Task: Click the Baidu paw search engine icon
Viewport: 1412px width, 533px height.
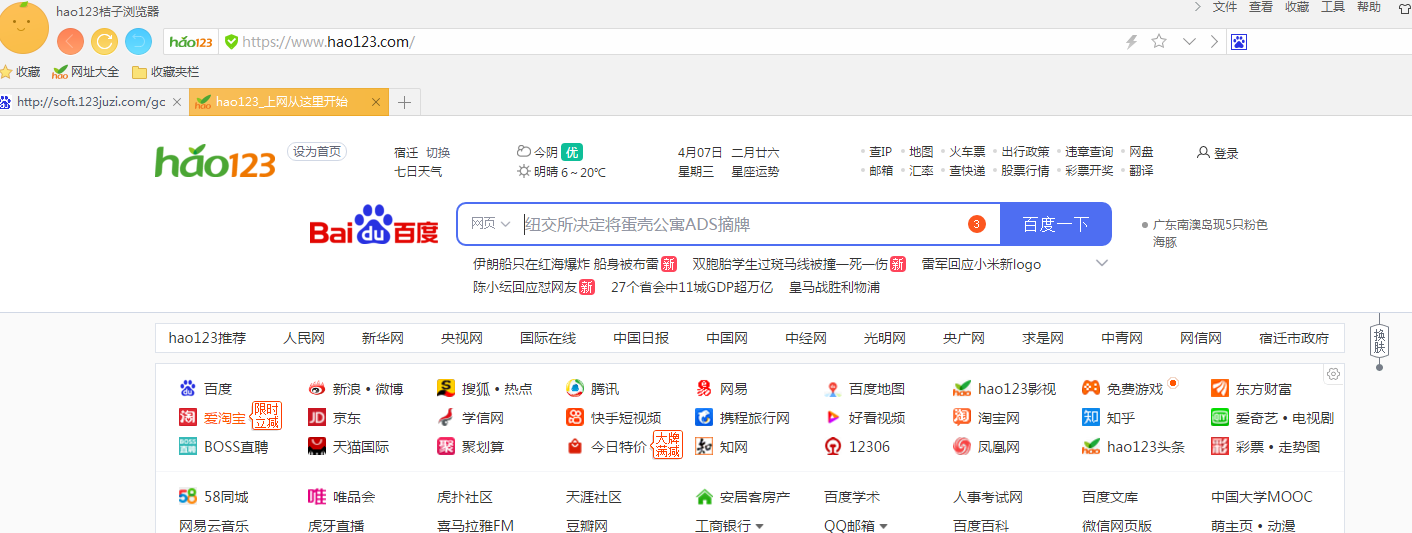Action: (x=1239, y=42)
